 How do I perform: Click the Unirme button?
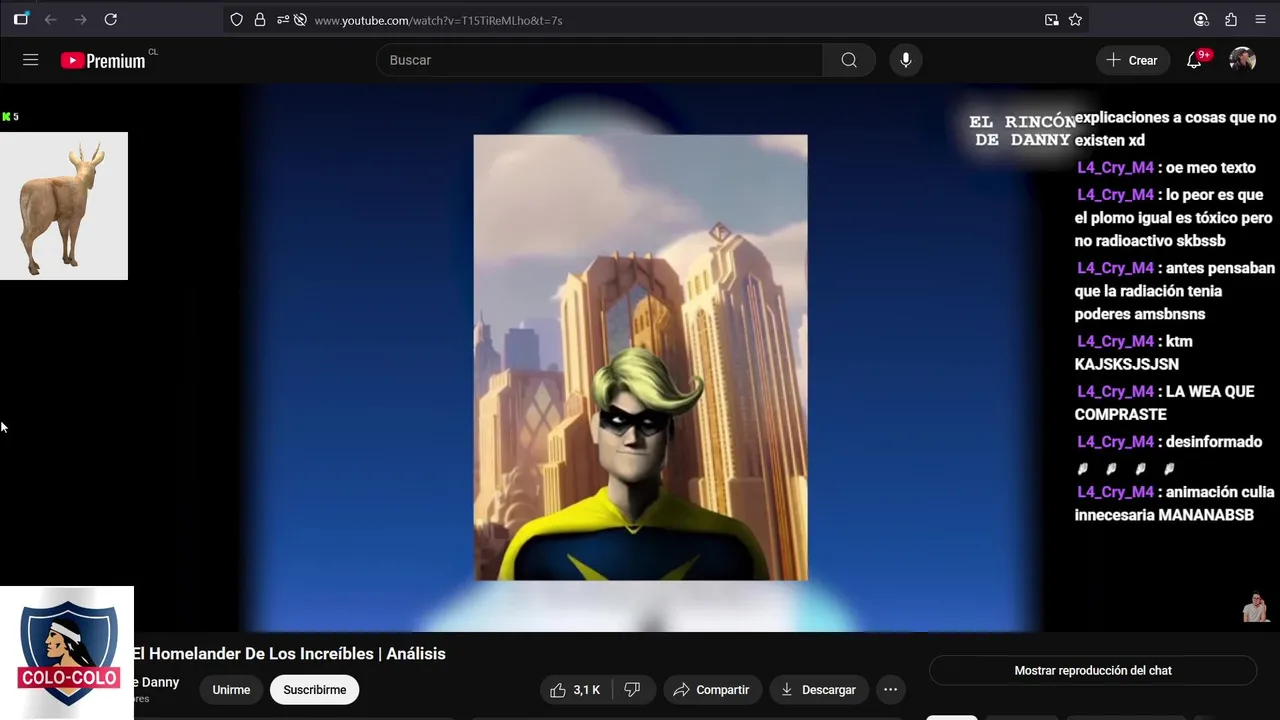pyautogui.click(x=231, y=690)
